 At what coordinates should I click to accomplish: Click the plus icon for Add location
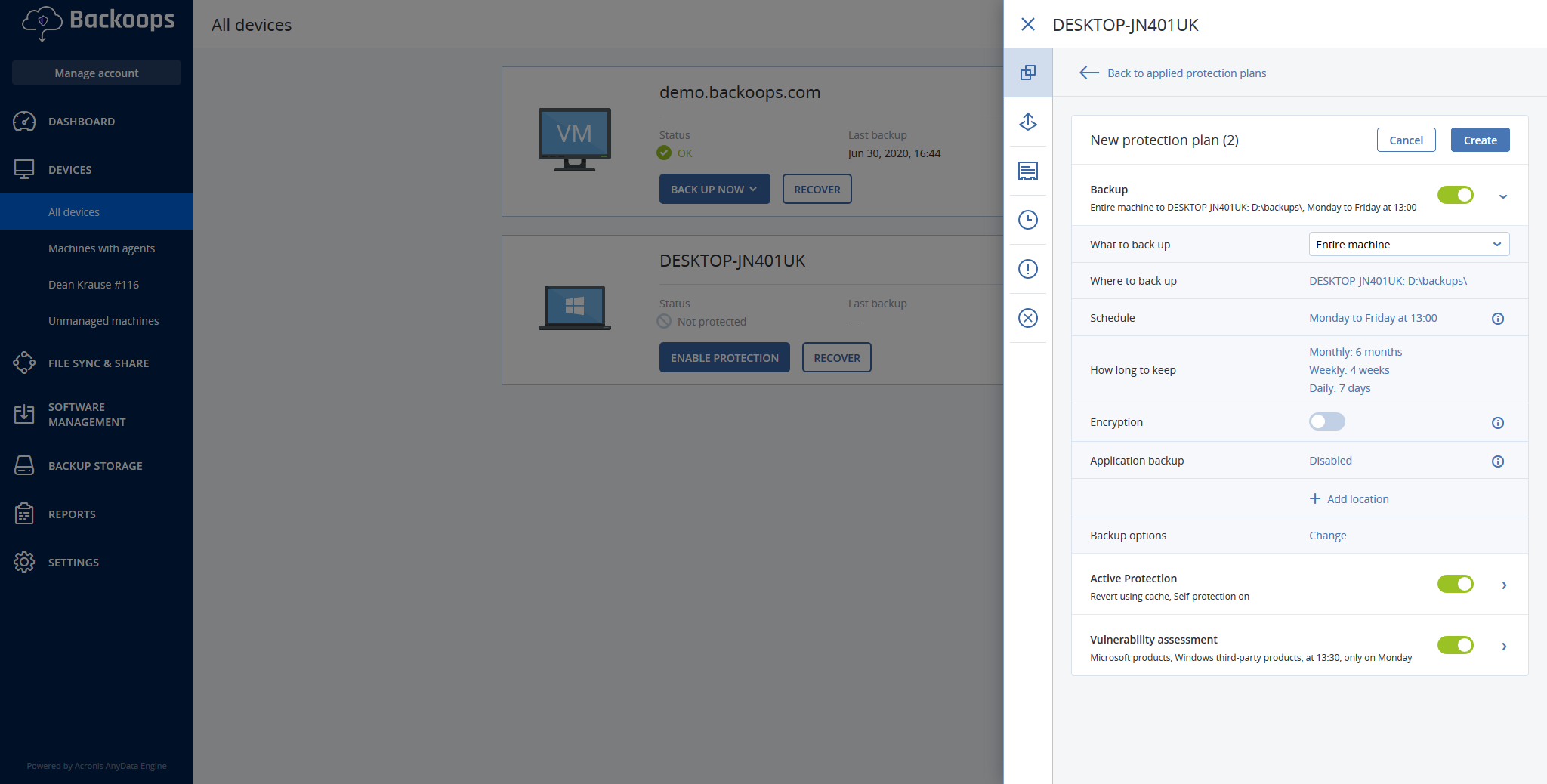1315,498
